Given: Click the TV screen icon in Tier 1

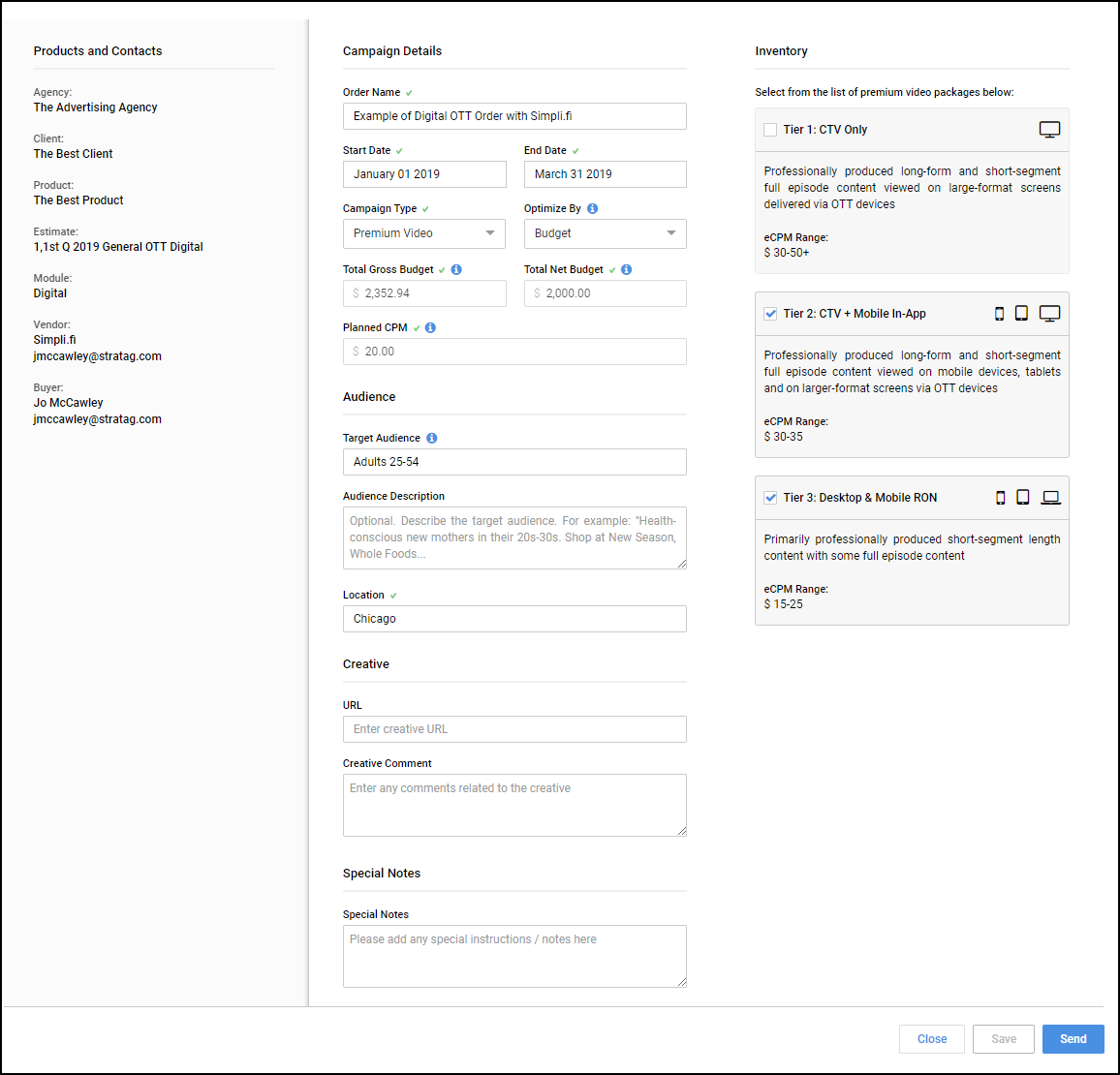Looking at the screenshot, I should click(x=1049, y=129).
